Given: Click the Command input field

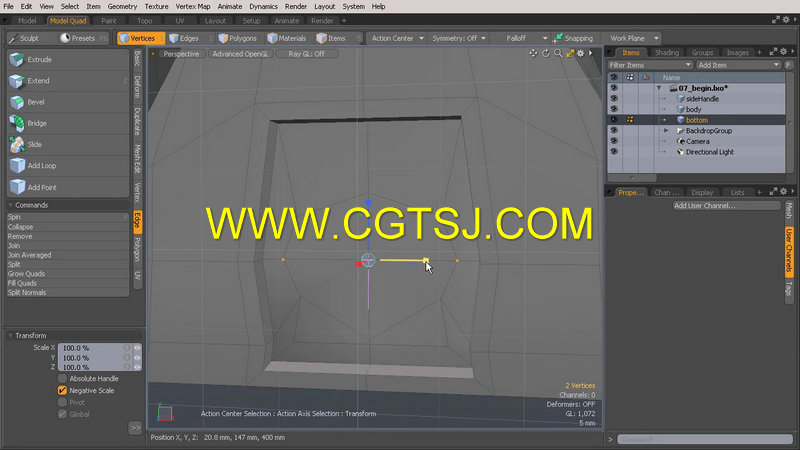Looking at the screenshot, I should tap(705, 439).
